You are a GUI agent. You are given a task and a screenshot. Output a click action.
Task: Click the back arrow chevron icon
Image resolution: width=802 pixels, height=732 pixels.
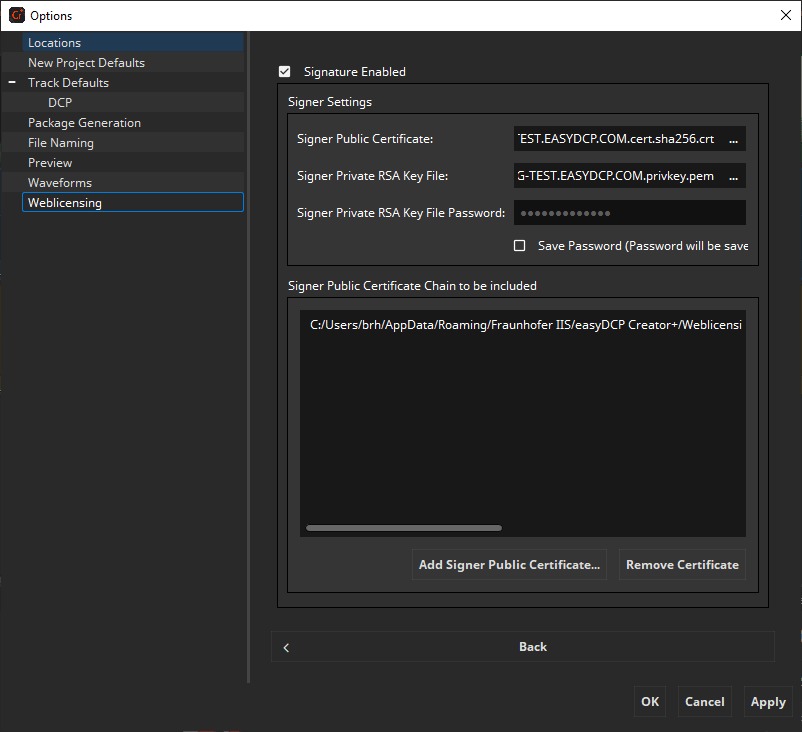(x=286, y=647)
